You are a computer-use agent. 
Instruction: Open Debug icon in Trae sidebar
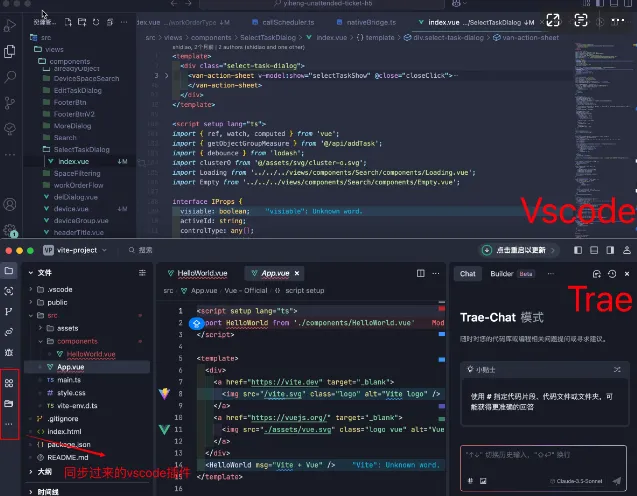pyautogui.click(x=9, y=352)
